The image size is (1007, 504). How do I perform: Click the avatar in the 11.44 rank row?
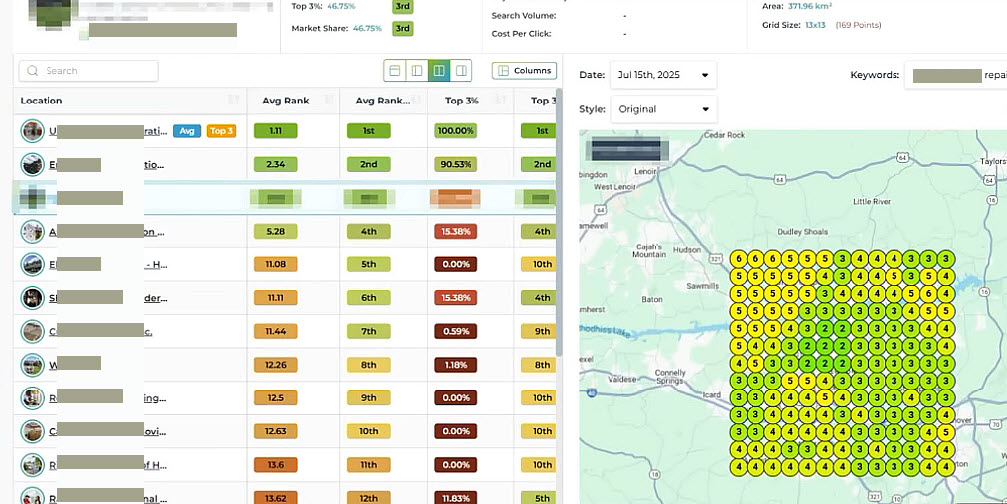coord(32,331)
